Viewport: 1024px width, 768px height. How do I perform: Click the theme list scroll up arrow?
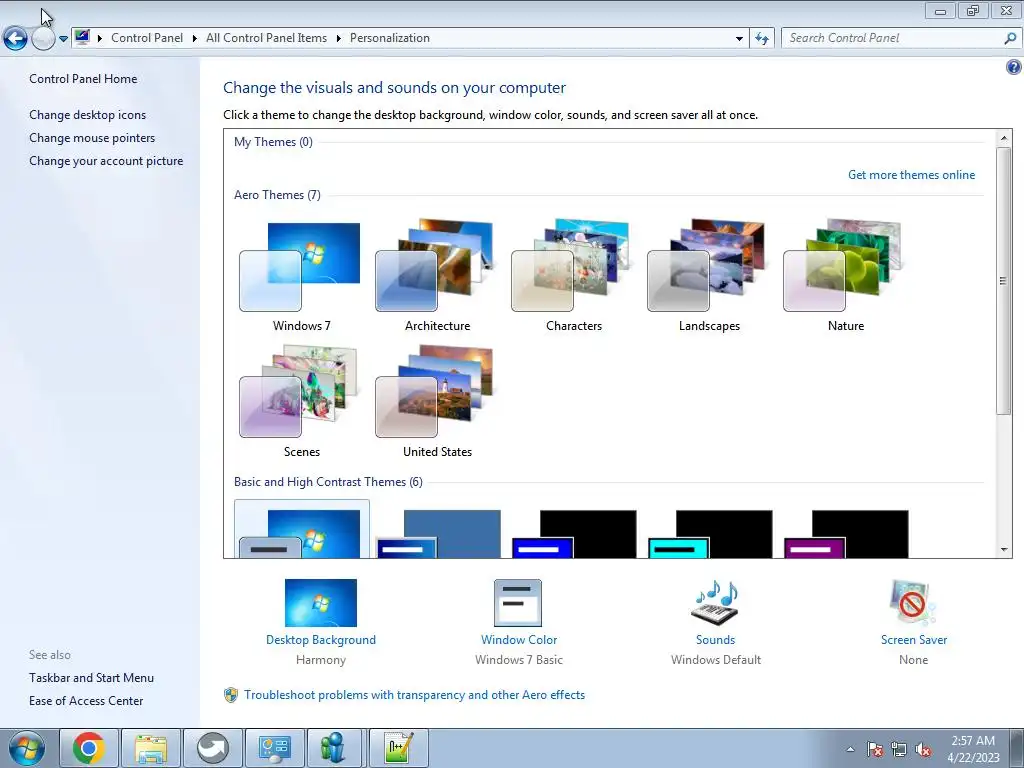coord(1004,138)
